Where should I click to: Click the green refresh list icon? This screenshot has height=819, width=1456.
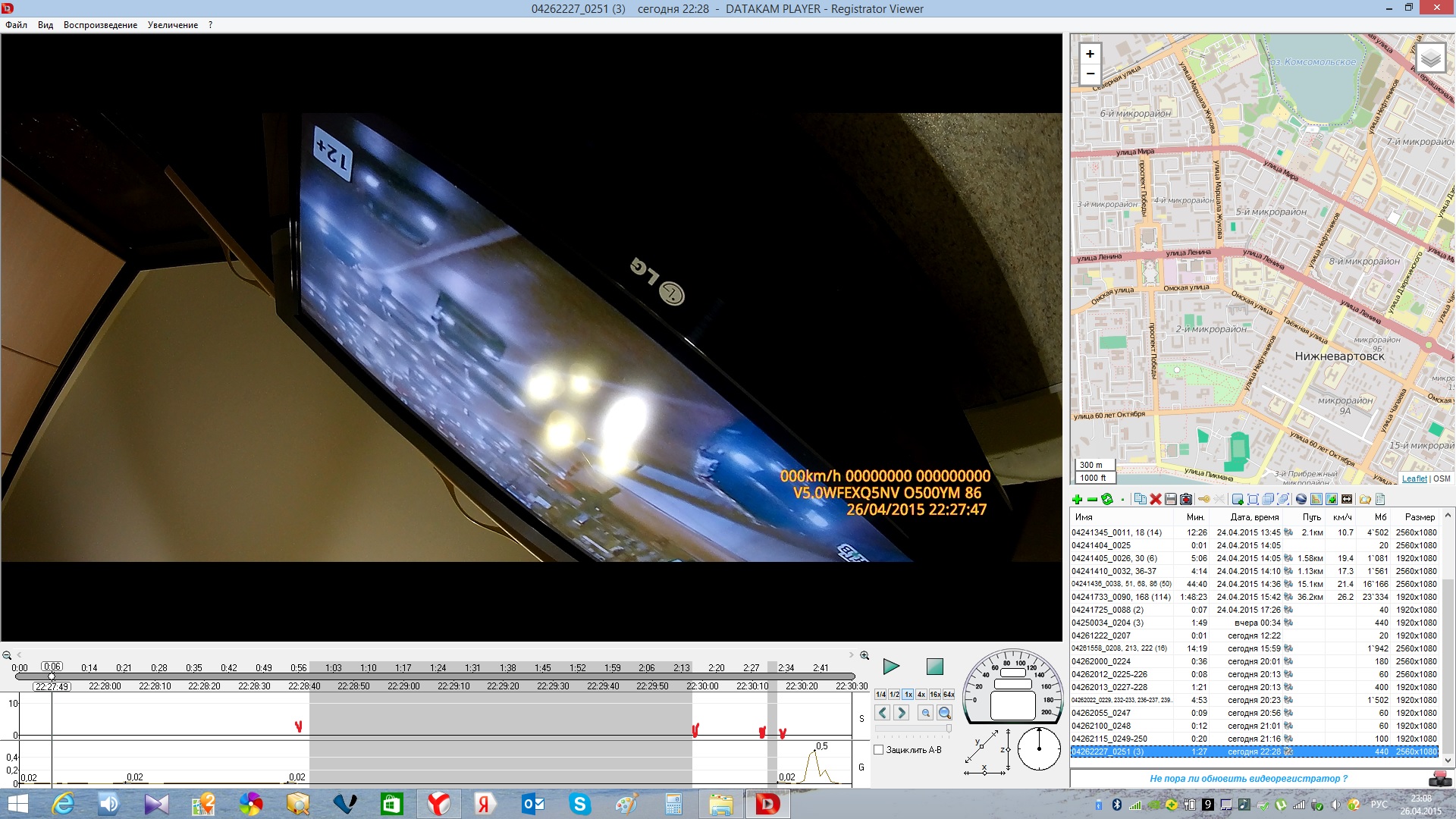click(1107, 499)
